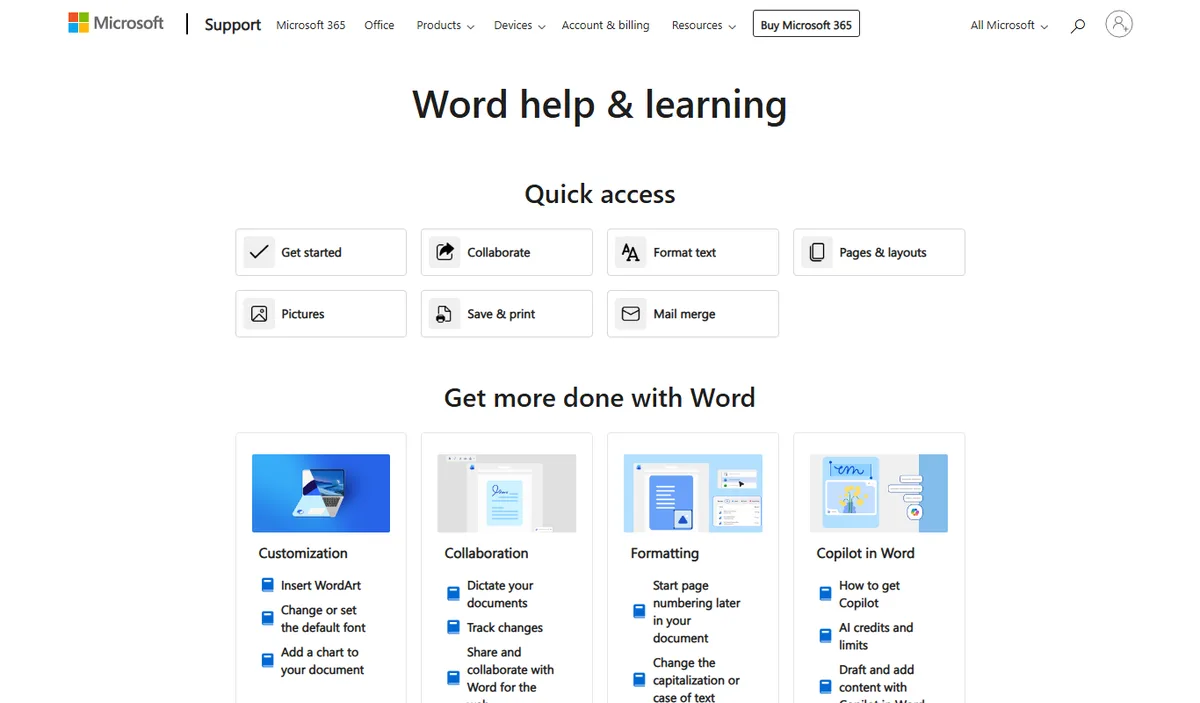The width and height of the screenshot is (1200, 703).
Task: Click book icon beside Change or set default font
Action: [267, 618]
